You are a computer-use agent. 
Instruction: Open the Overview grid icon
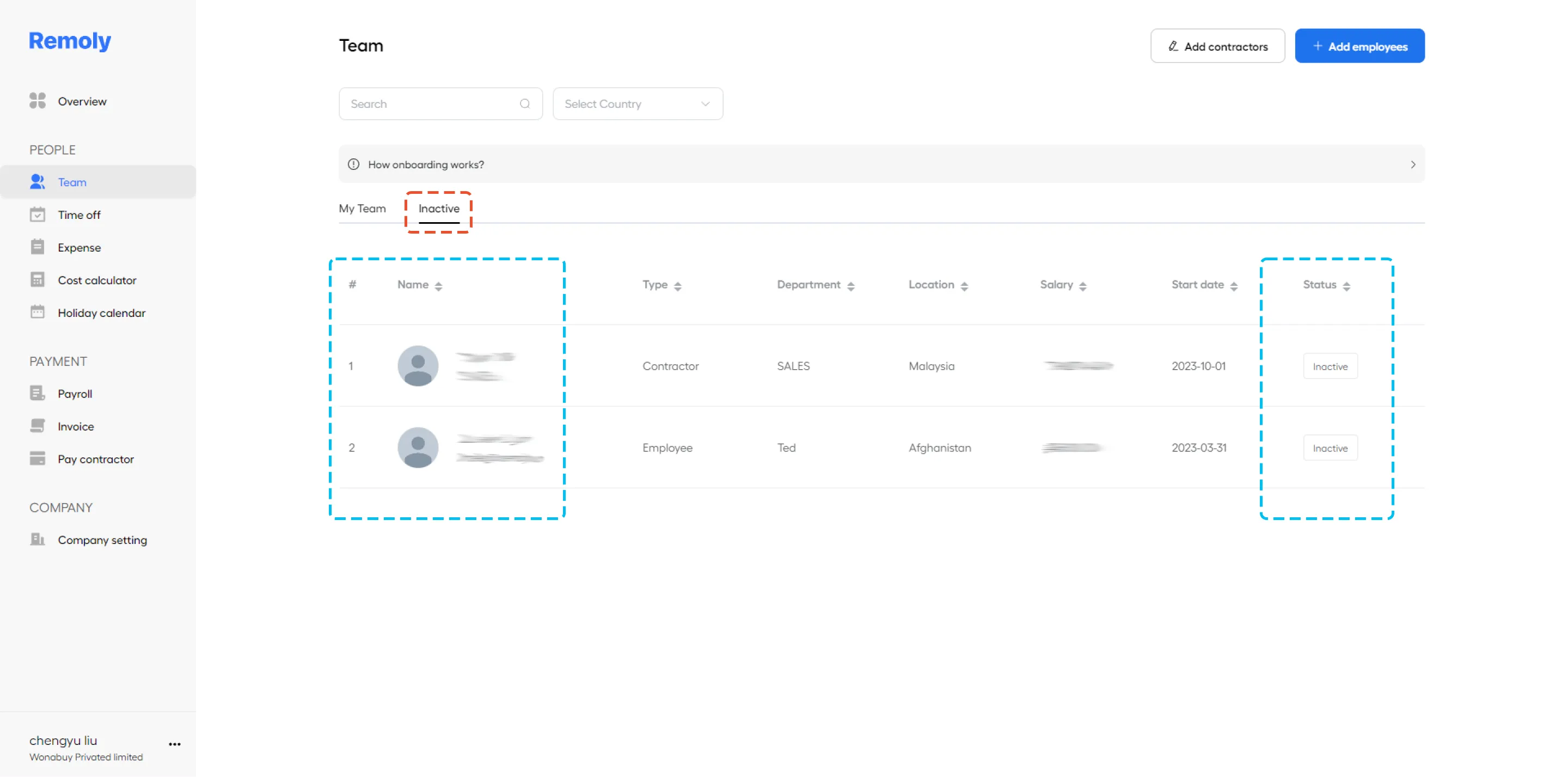(x=38, y=101)
